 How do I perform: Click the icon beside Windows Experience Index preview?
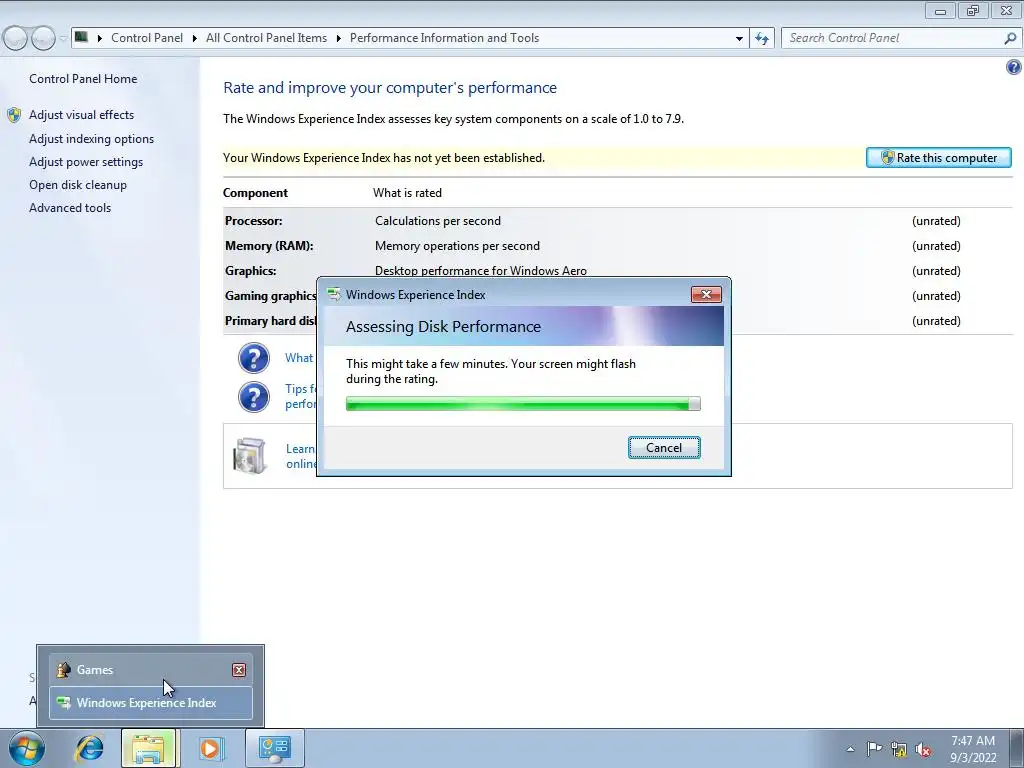click(x=63, y=703)
